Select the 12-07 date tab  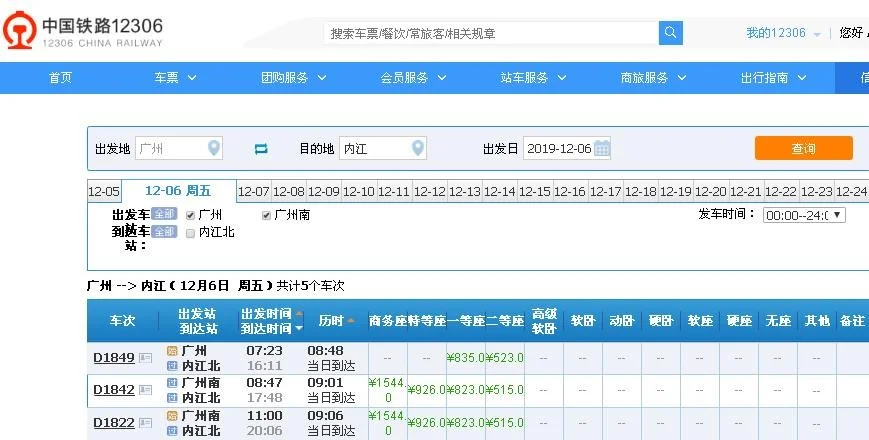pos(253,192)
